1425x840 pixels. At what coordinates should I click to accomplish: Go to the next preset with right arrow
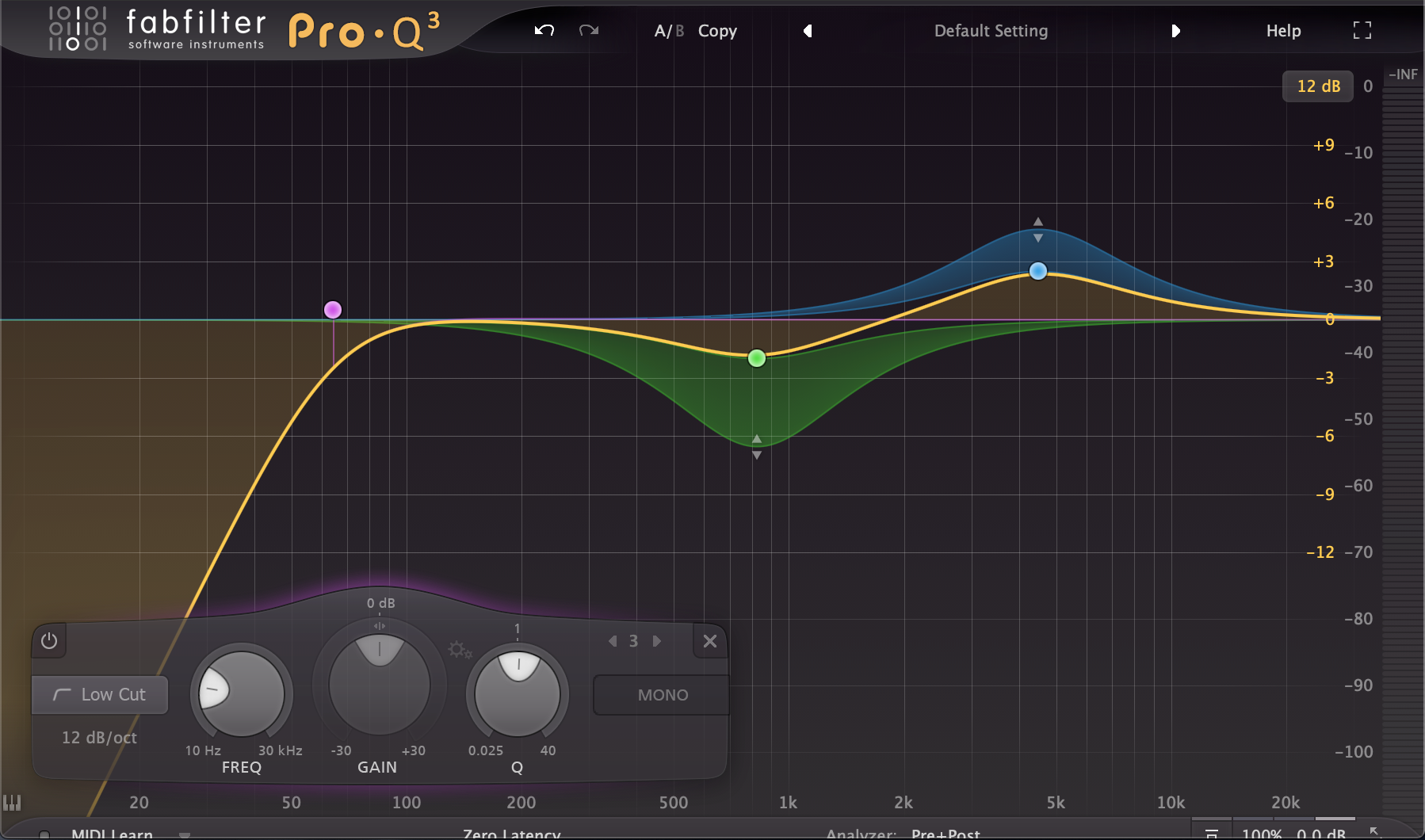point(1175,31)
